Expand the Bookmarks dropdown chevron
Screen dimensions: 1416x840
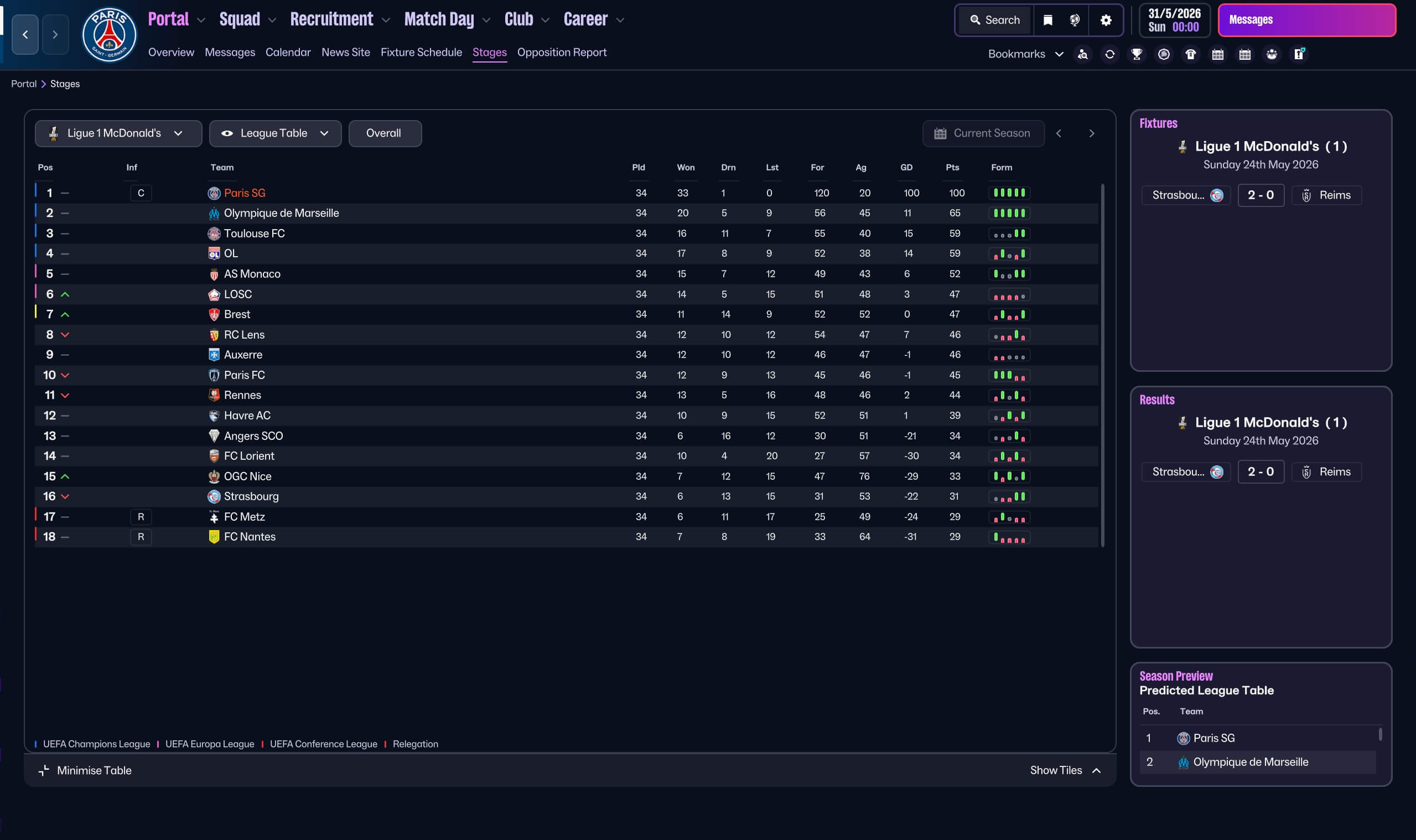[1059, 54]
